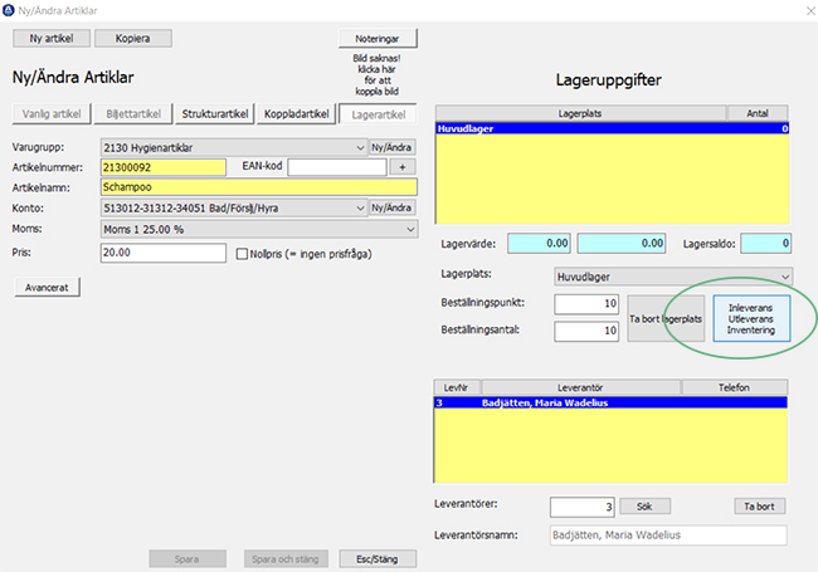Click Ta bort lagerplats button
The image size is (818, 572).
coord(666,319)
